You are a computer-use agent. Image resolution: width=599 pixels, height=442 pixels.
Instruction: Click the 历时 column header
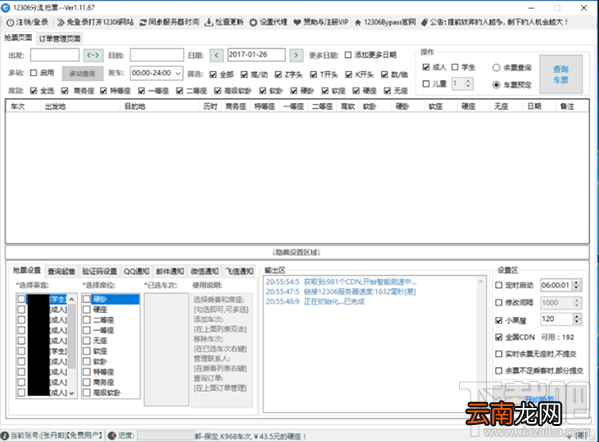coord(210,107)
